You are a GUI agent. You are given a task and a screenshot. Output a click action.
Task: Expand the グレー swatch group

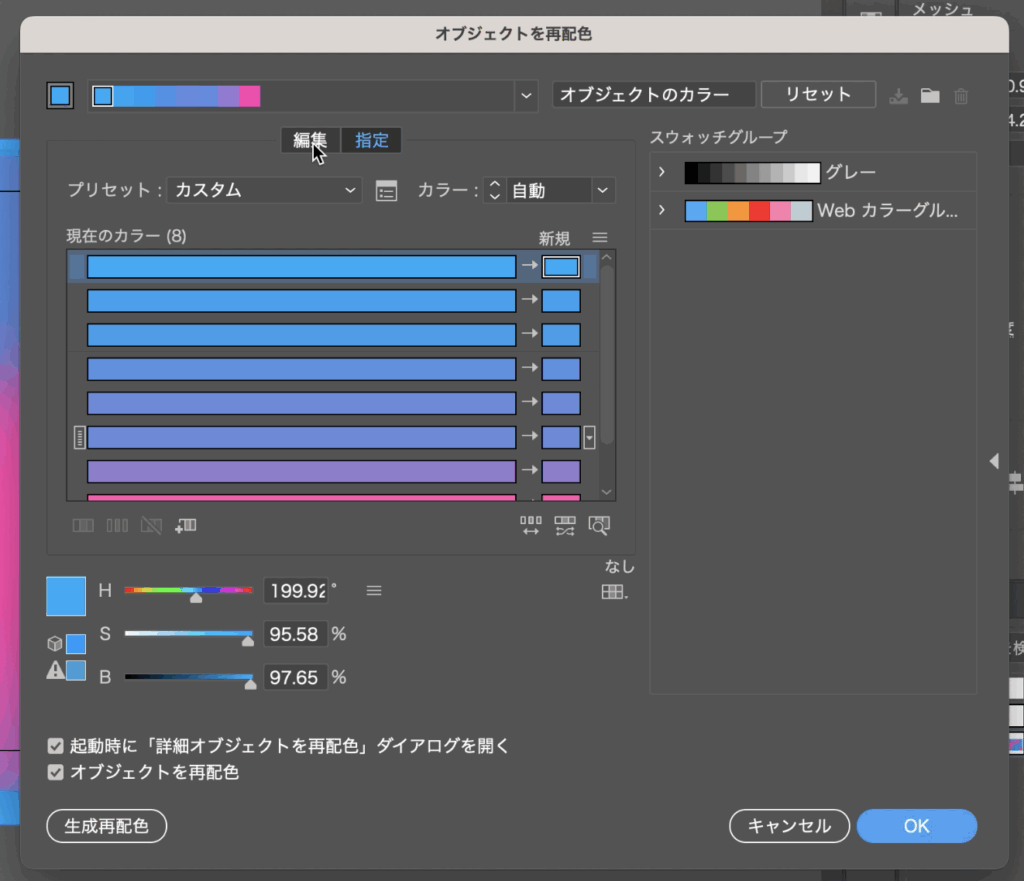click(x=662, y=172)
